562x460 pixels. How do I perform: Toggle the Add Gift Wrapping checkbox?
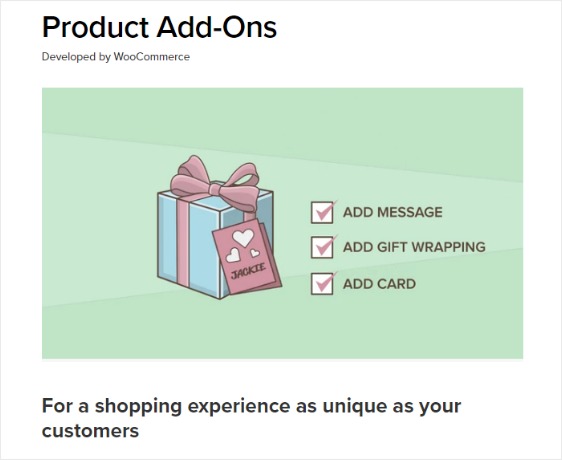(322, 247)
